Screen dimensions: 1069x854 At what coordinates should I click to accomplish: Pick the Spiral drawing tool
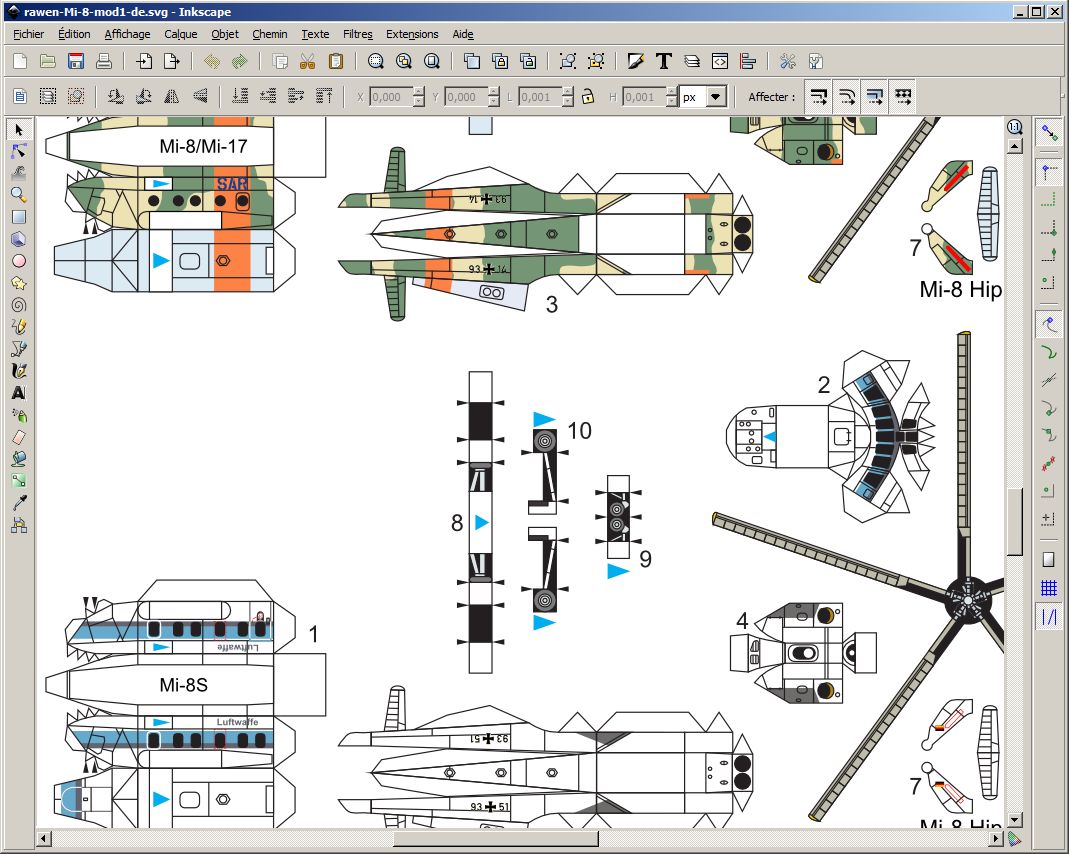[18, 305]
